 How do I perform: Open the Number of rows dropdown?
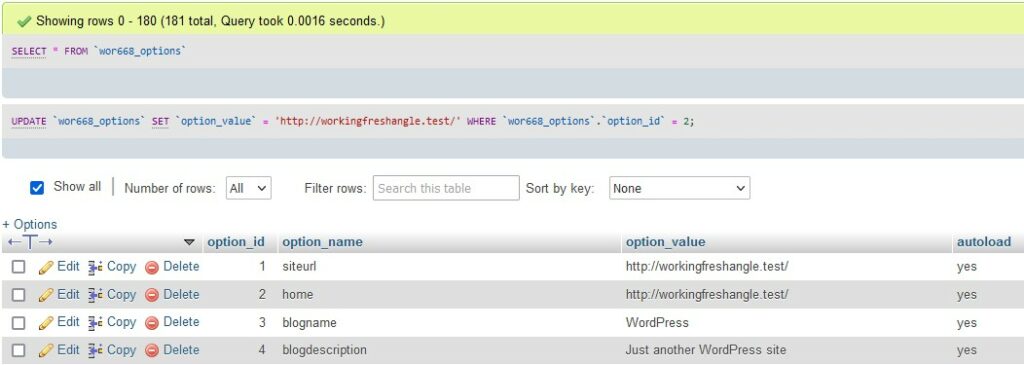[248, 188]
